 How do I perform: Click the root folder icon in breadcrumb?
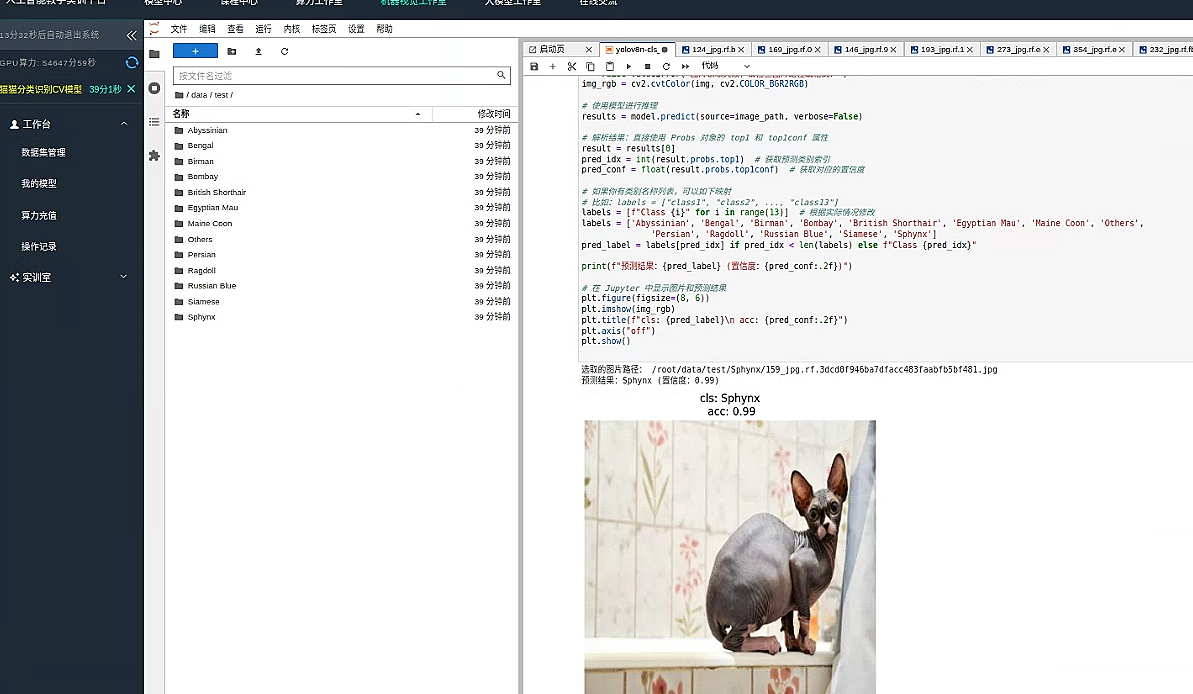(x=179, y=95)
